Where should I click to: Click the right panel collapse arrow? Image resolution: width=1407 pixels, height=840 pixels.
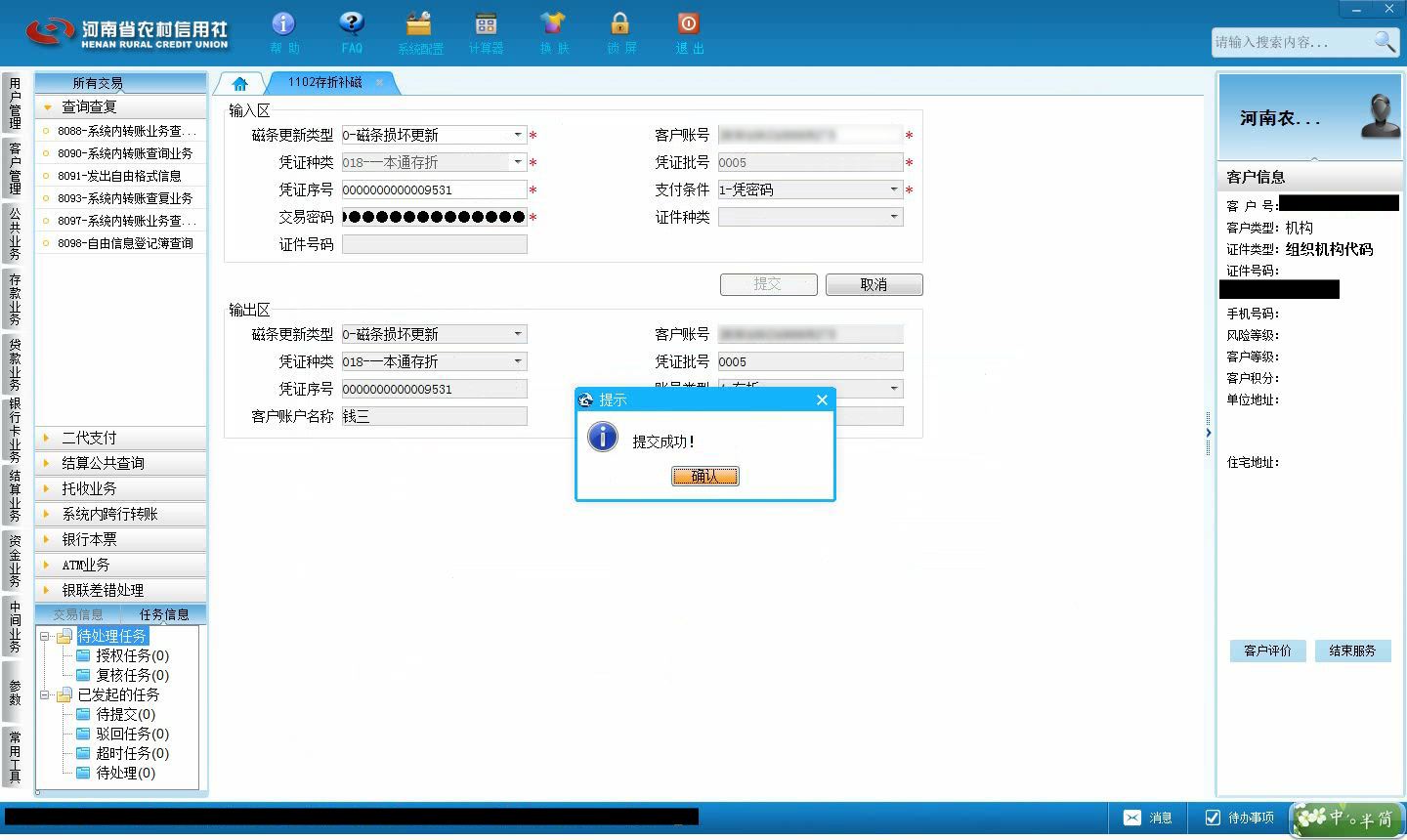tap(1208, 433)
